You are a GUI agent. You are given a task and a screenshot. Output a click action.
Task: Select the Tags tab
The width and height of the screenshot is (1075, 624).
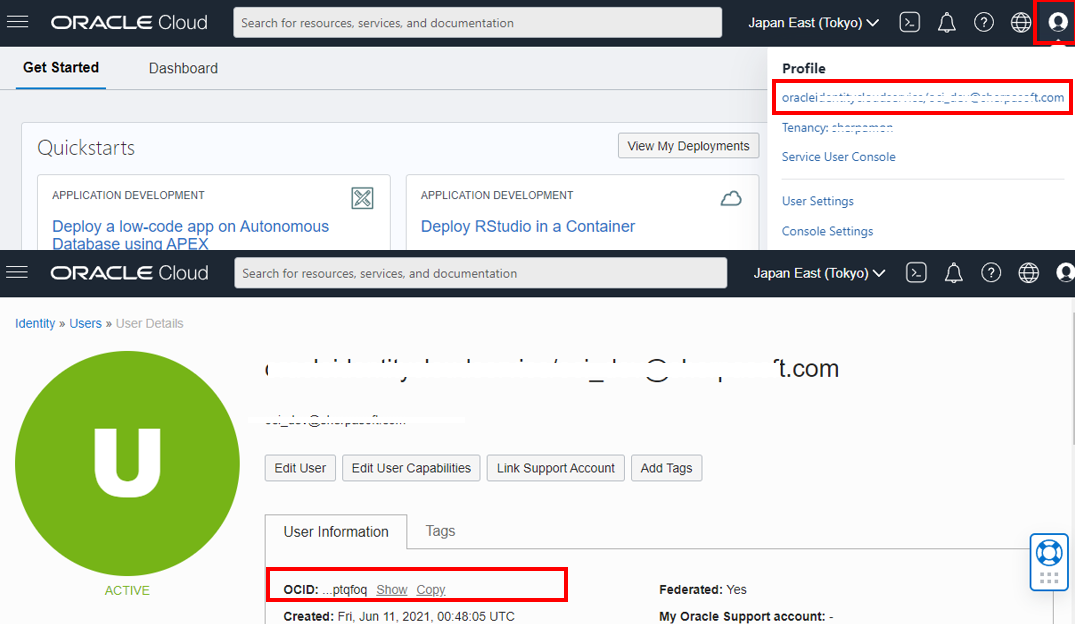[x=440, y=531]
